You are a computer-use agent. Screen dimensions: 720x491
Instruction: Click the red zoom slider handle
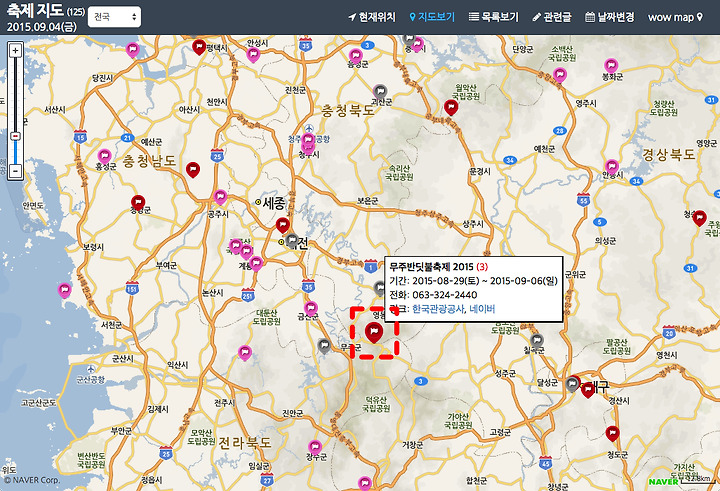(x=16, y=136)
